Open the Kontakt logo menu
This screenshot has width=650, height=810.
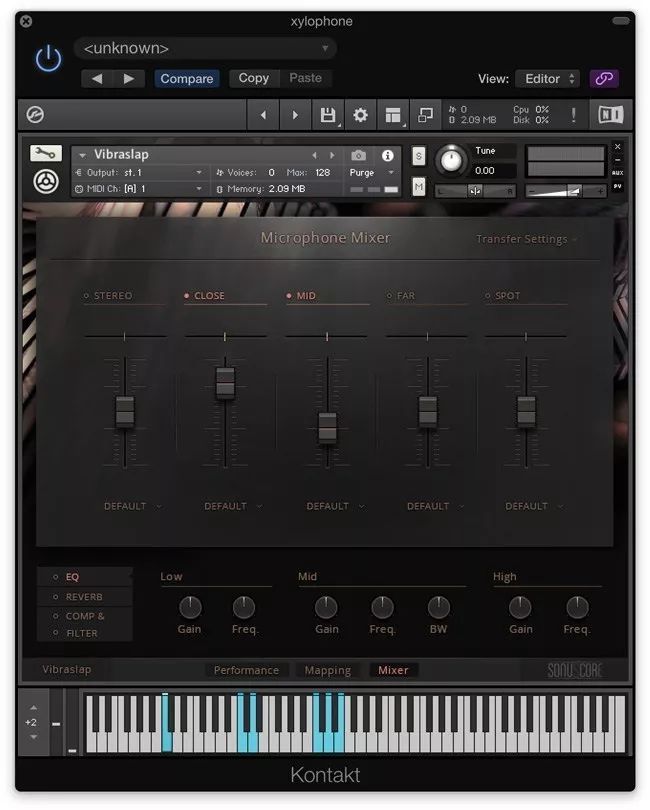click(35, 115)
